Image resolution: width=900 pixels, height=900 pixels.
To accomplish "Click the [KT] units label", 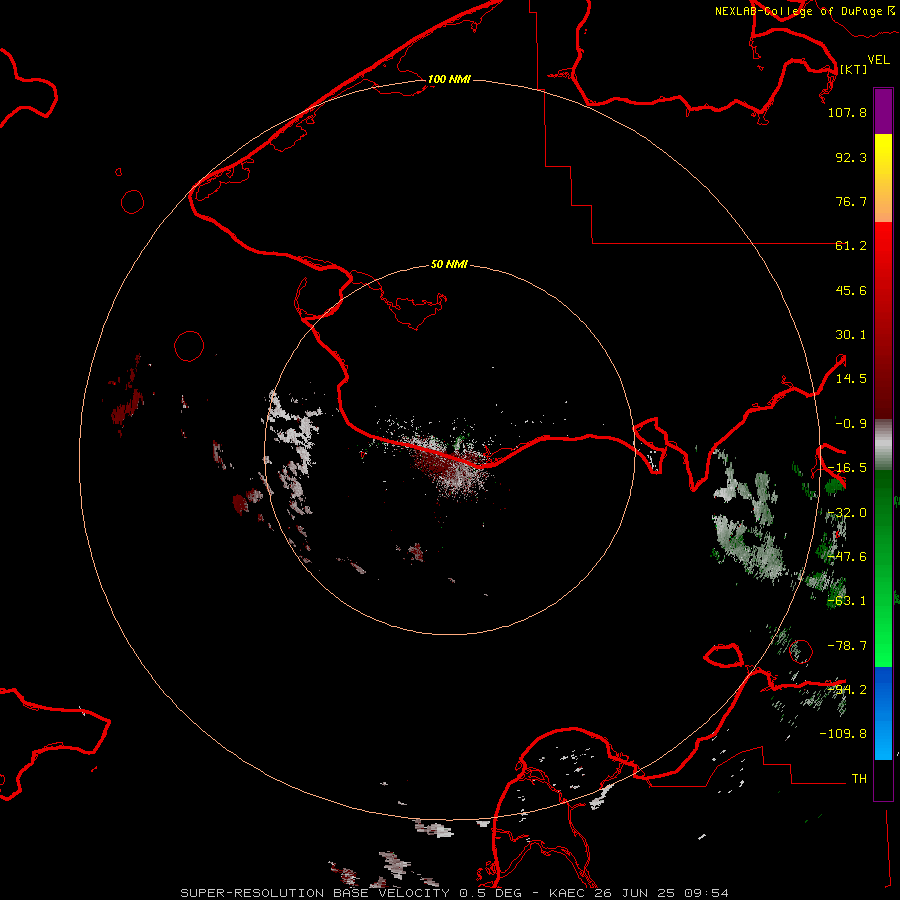I will [x=854, y=69].
